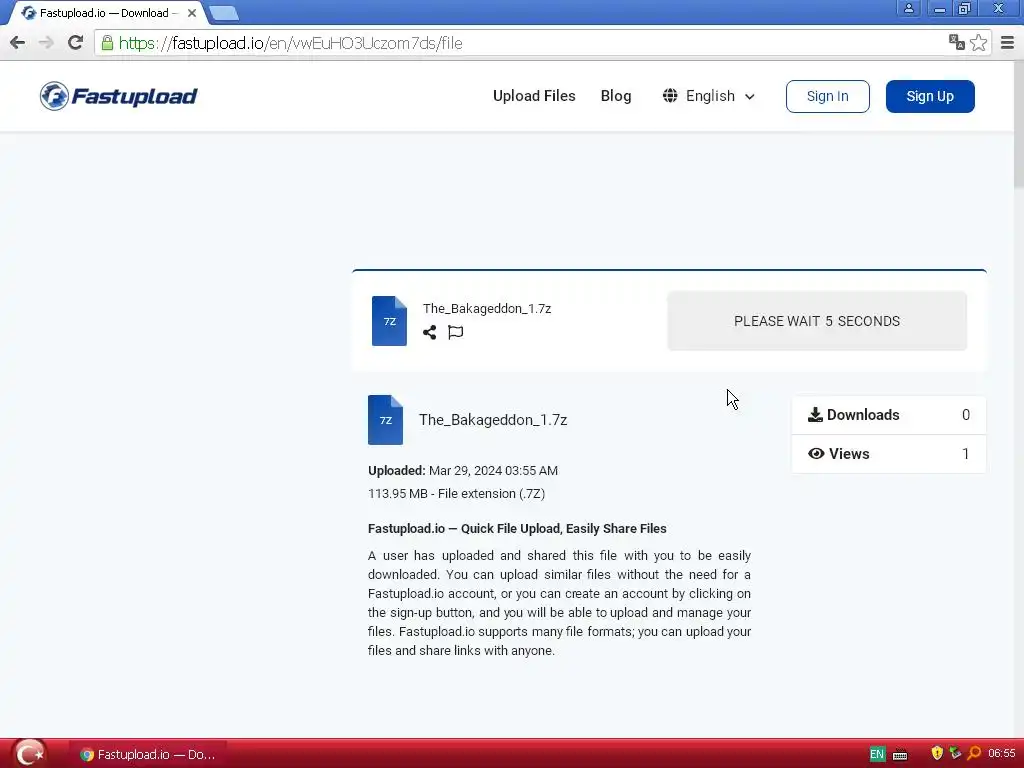Expand the English language dropdown

(709, 96)
